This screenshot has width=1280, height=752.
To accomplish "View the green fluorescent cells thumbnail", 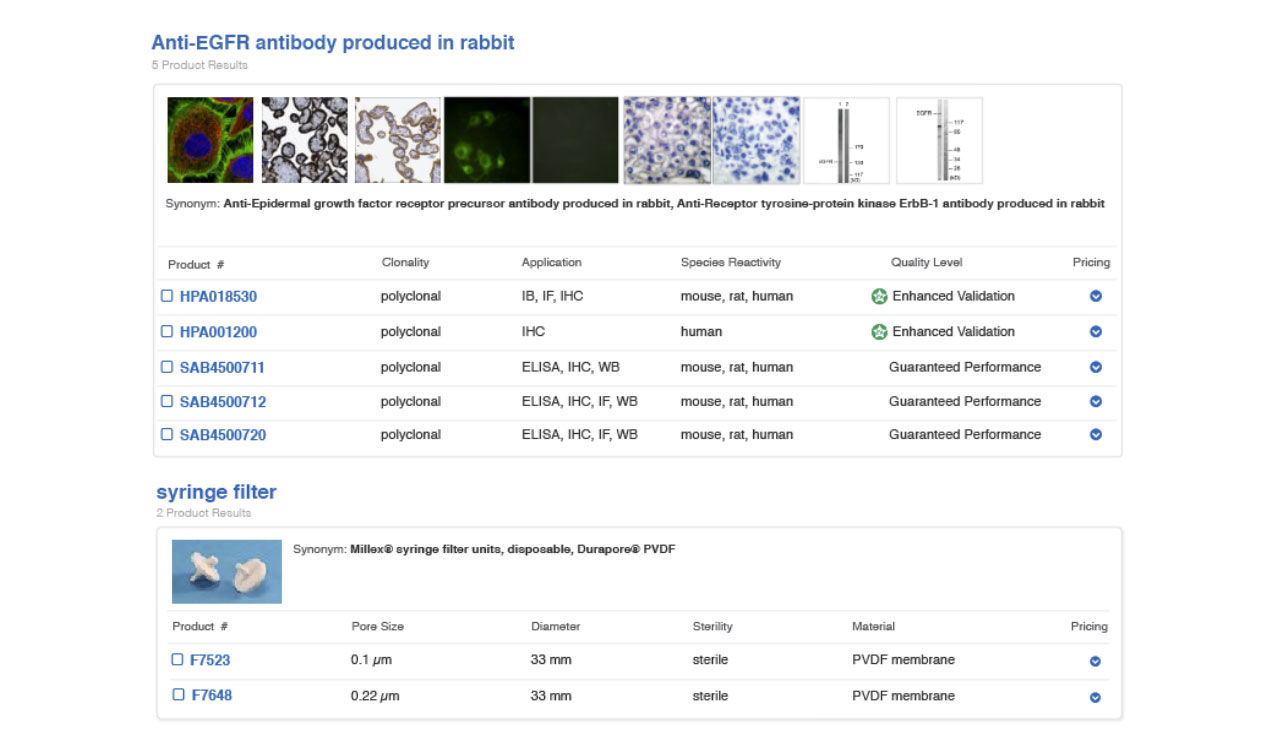I will (487, 140).
